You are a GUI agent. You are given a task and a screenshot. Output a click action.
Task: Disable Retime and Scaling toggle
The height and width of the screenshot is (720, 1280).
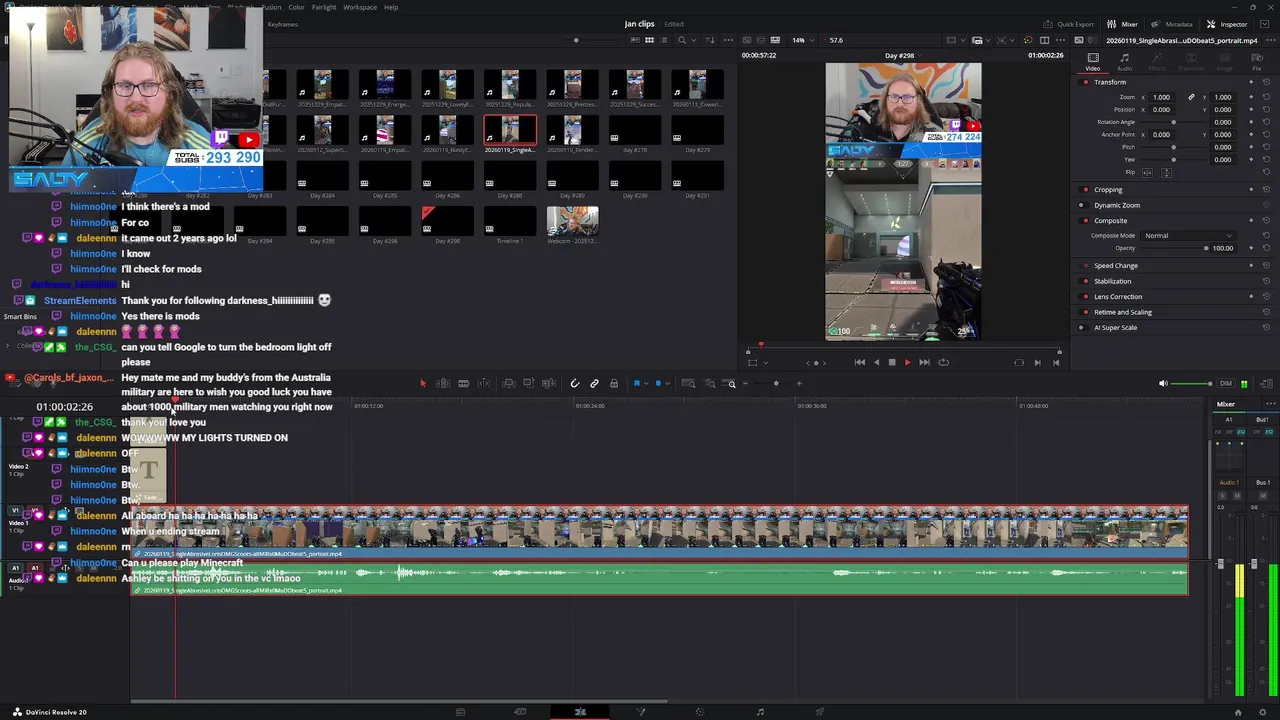1085,312
